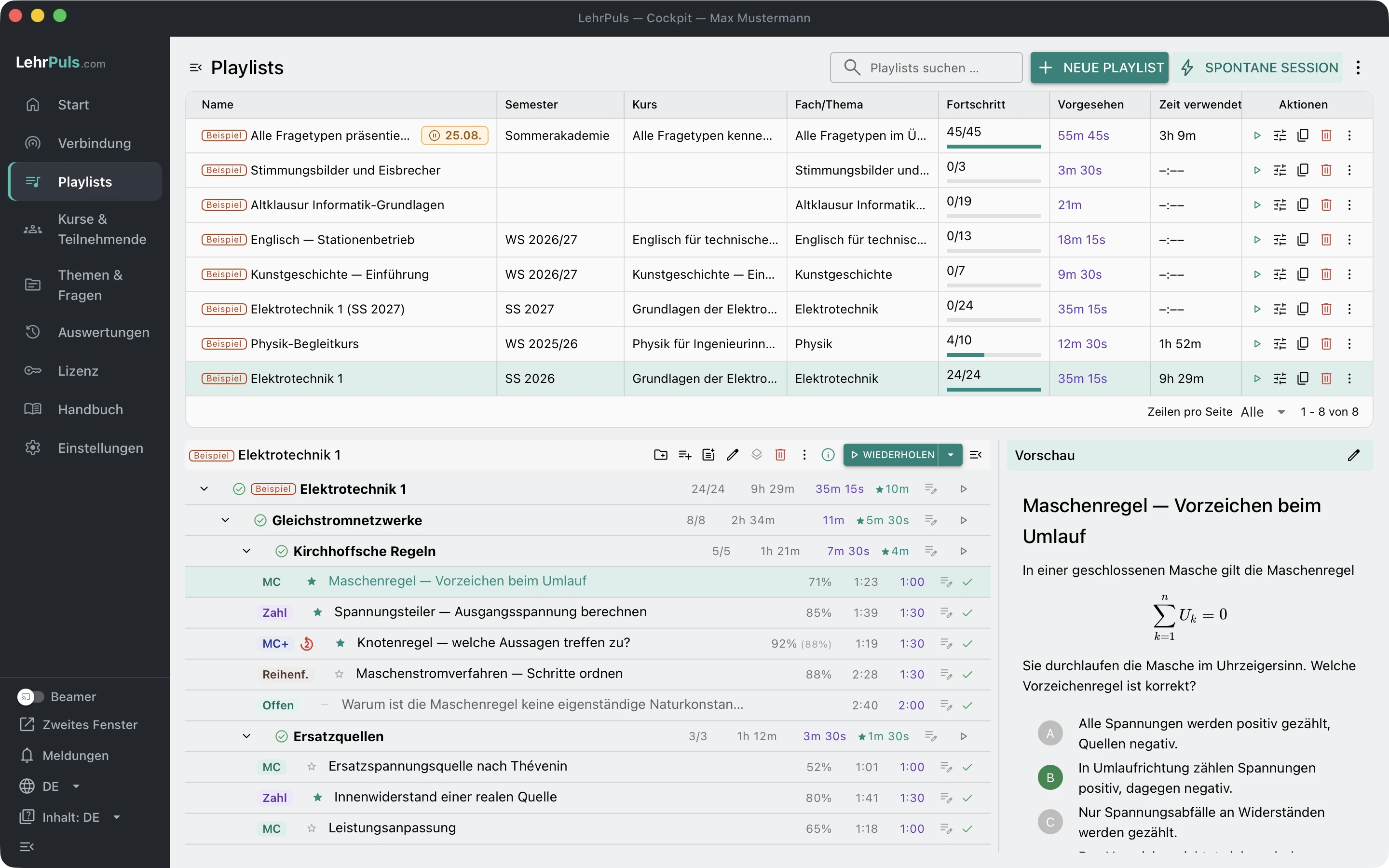This screenshot has width=1389, height=868.
Task: Click the layers icon in playlist detail toolbar
Action: click(x=757, y=455)
